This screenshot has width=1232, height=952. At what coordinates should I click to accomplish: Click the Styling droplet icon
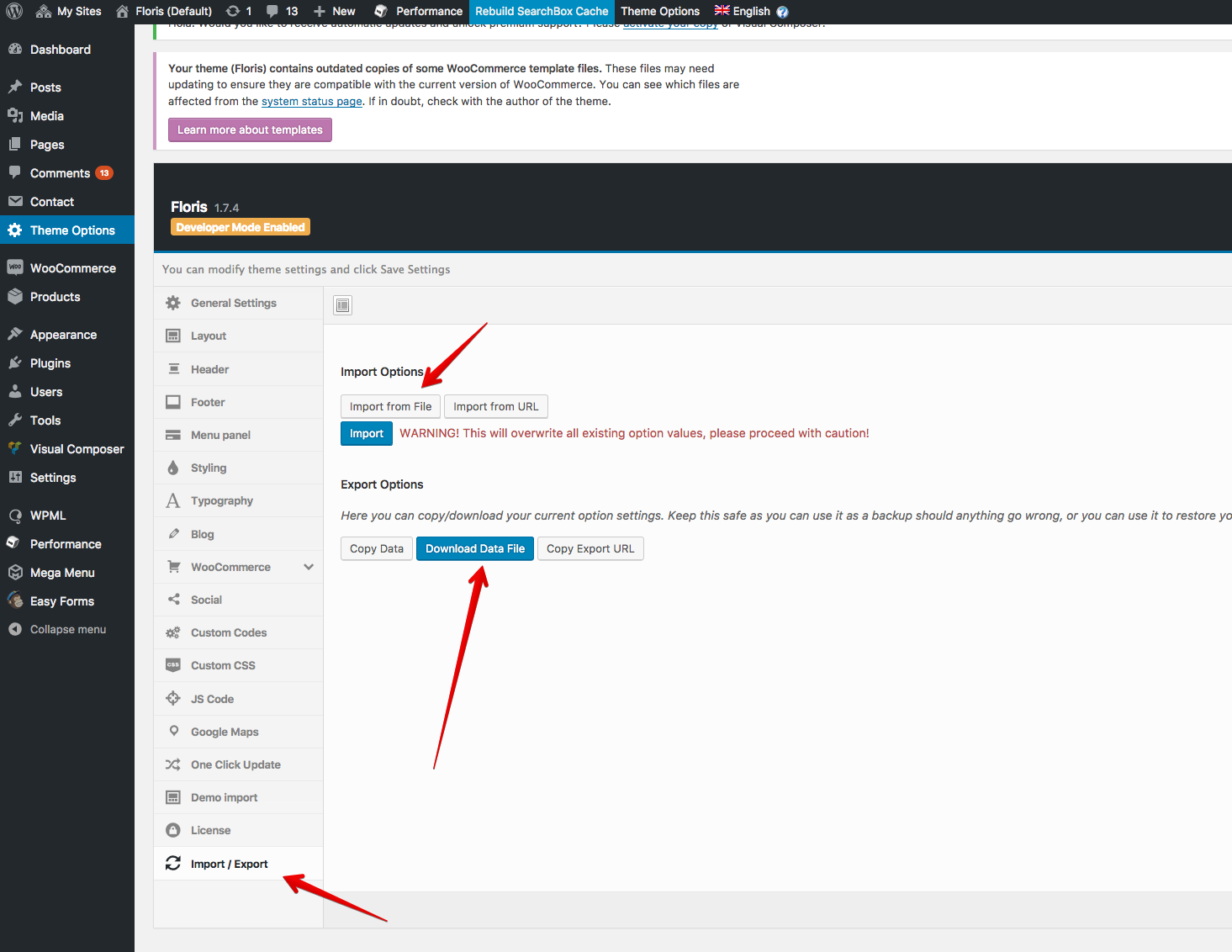click(x=173, y=468)
